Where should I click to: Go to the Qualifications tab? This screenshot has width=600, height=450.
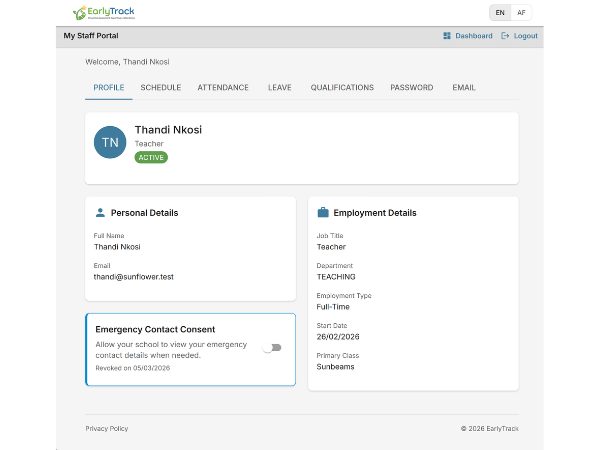[342, 88]
